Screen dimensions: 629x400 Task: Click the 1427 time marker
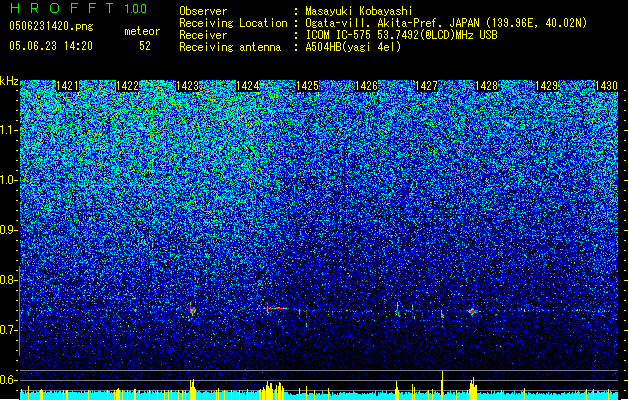pyautogui.click(x=426, y=86)
